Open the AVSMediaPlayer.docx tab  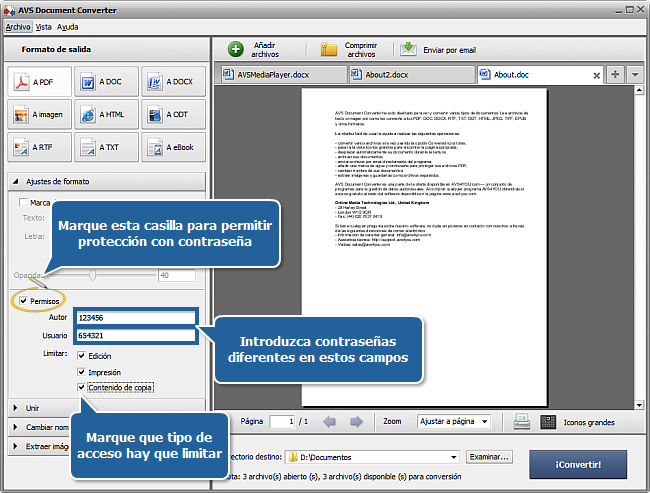tap(284, 75)
